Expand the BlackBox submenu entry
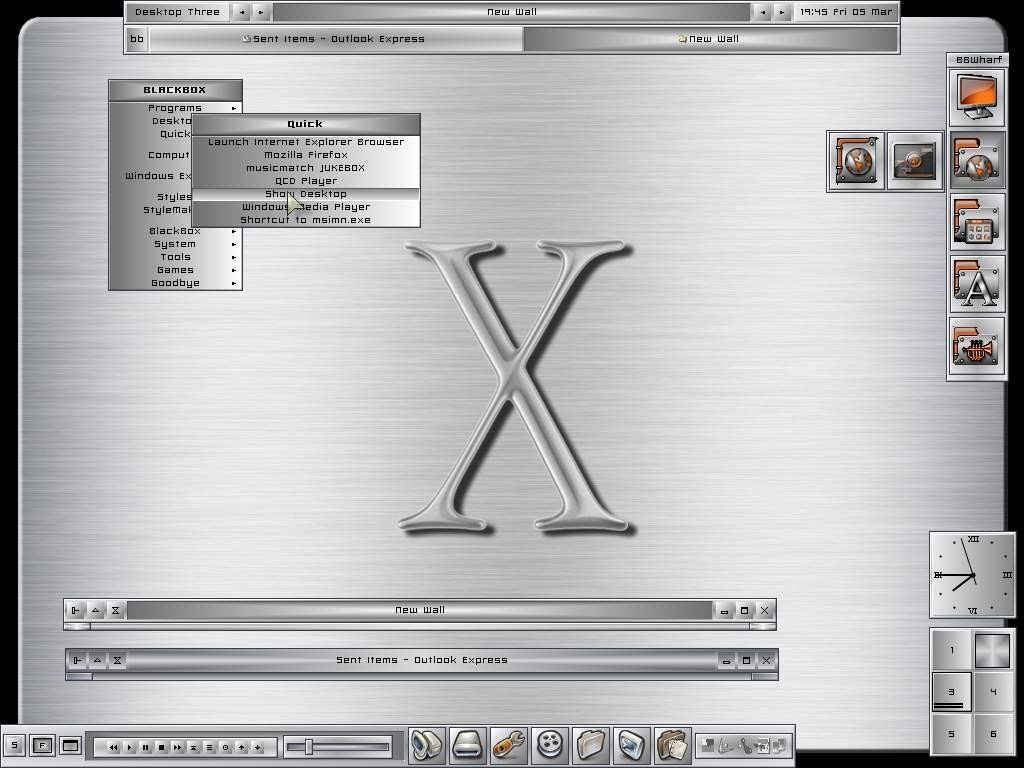This screenshot has height=768, width=1024. [x=175, y=231]
